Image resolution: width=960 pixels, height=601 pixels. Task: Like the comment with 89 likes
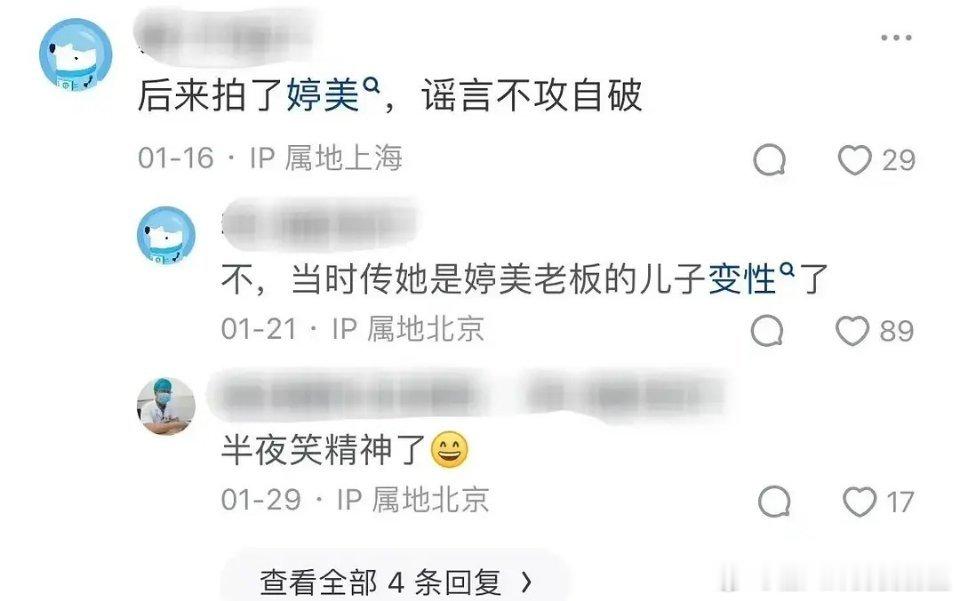[x=852, y=330]
